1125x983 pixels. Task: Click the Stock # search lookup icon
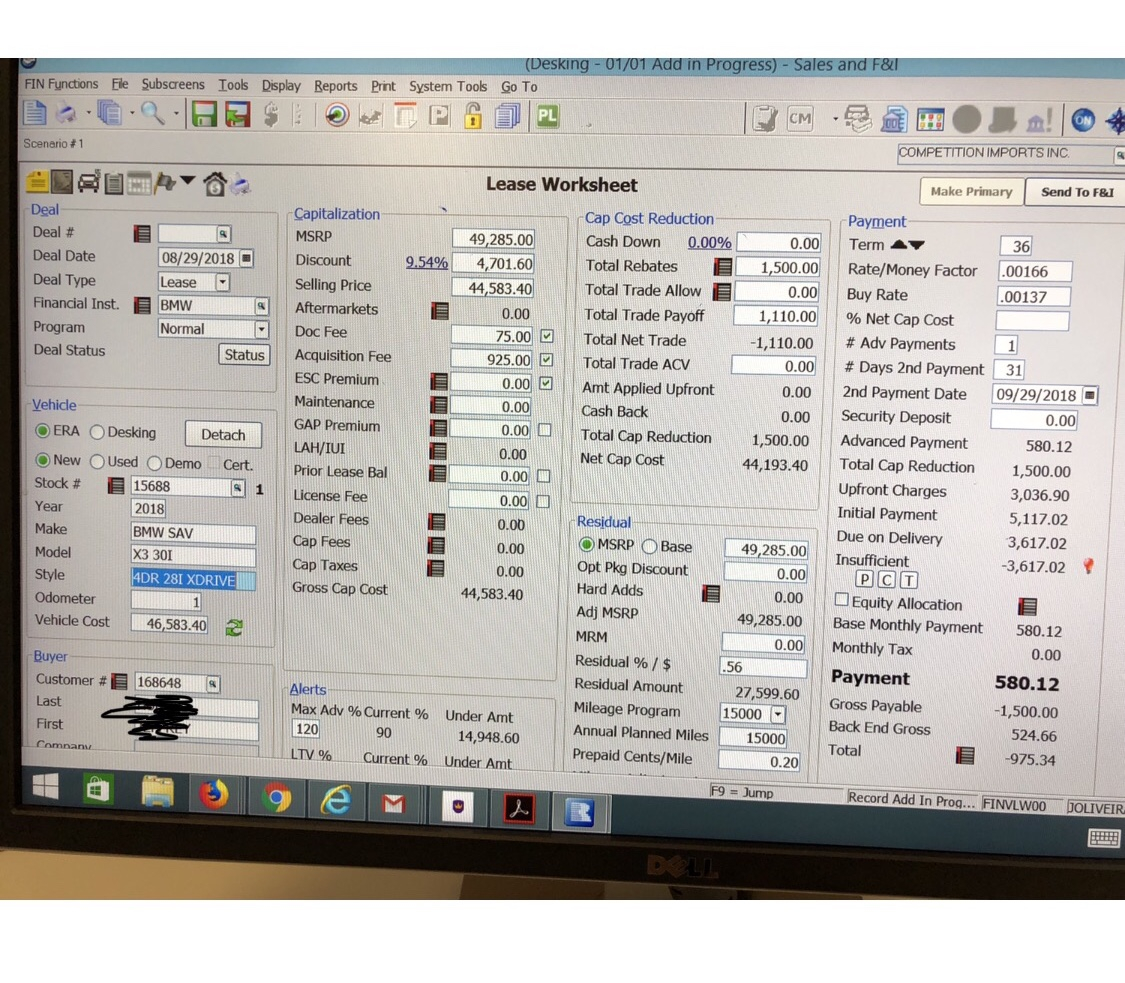point(237,488)
